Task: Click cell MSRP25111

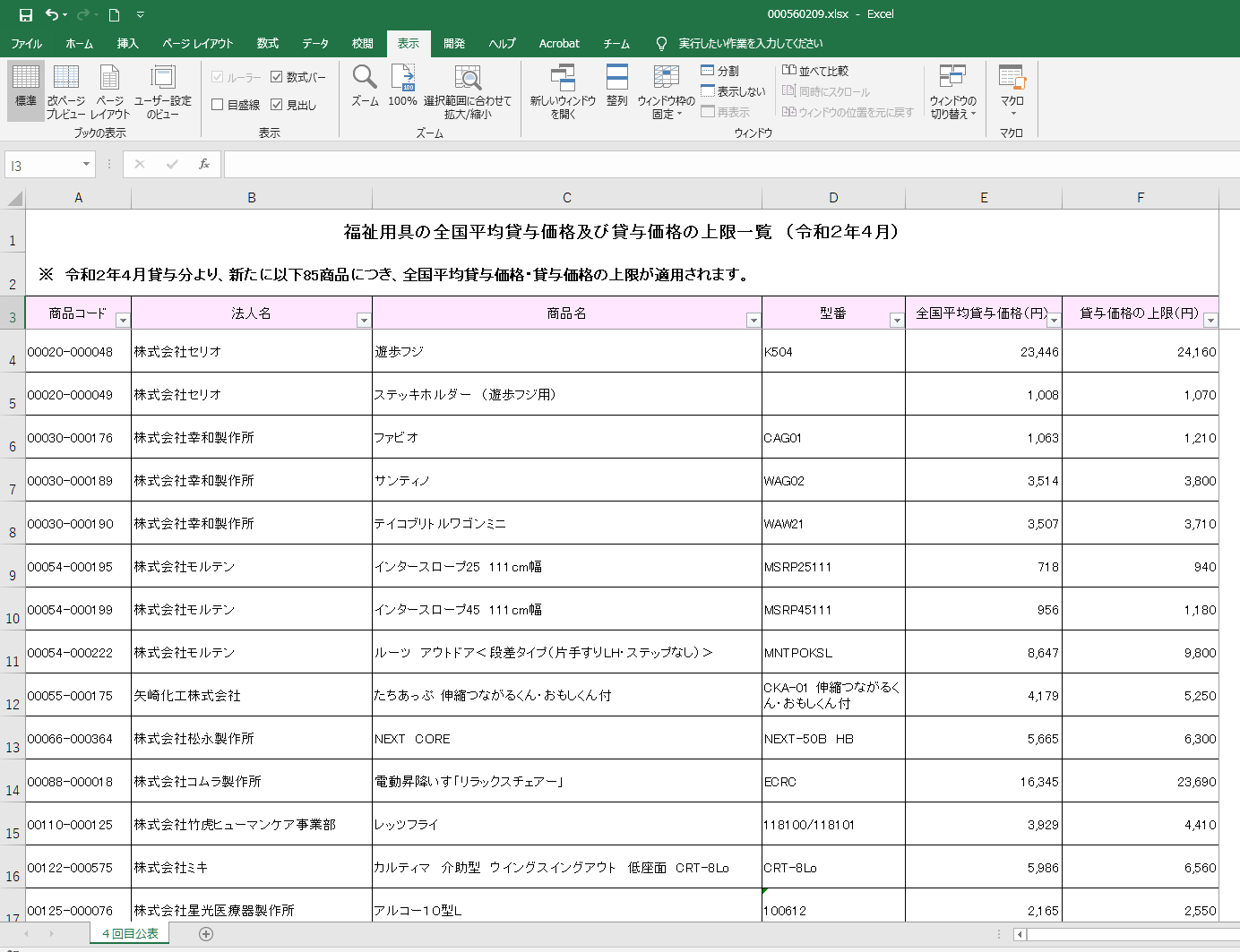Action: click(833, 566)
